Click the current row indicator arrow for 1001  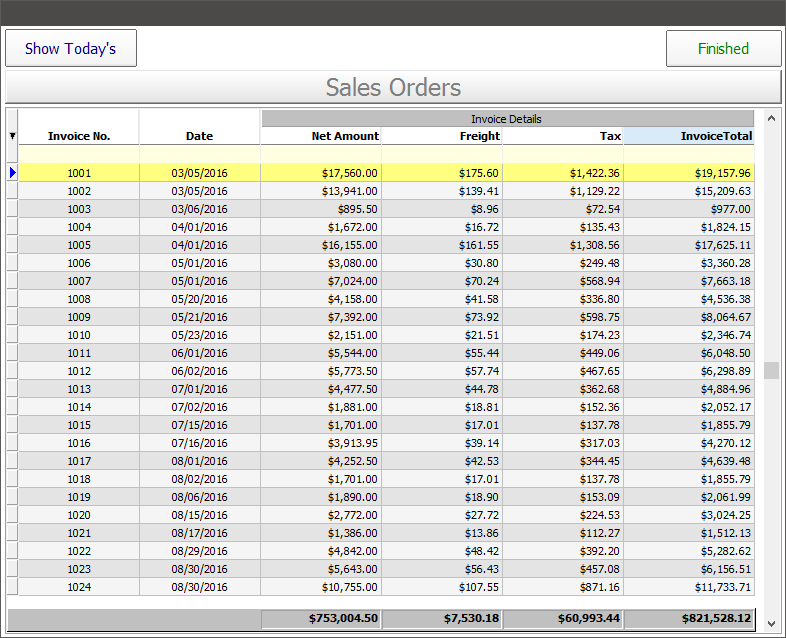click(x=12, y=173)
